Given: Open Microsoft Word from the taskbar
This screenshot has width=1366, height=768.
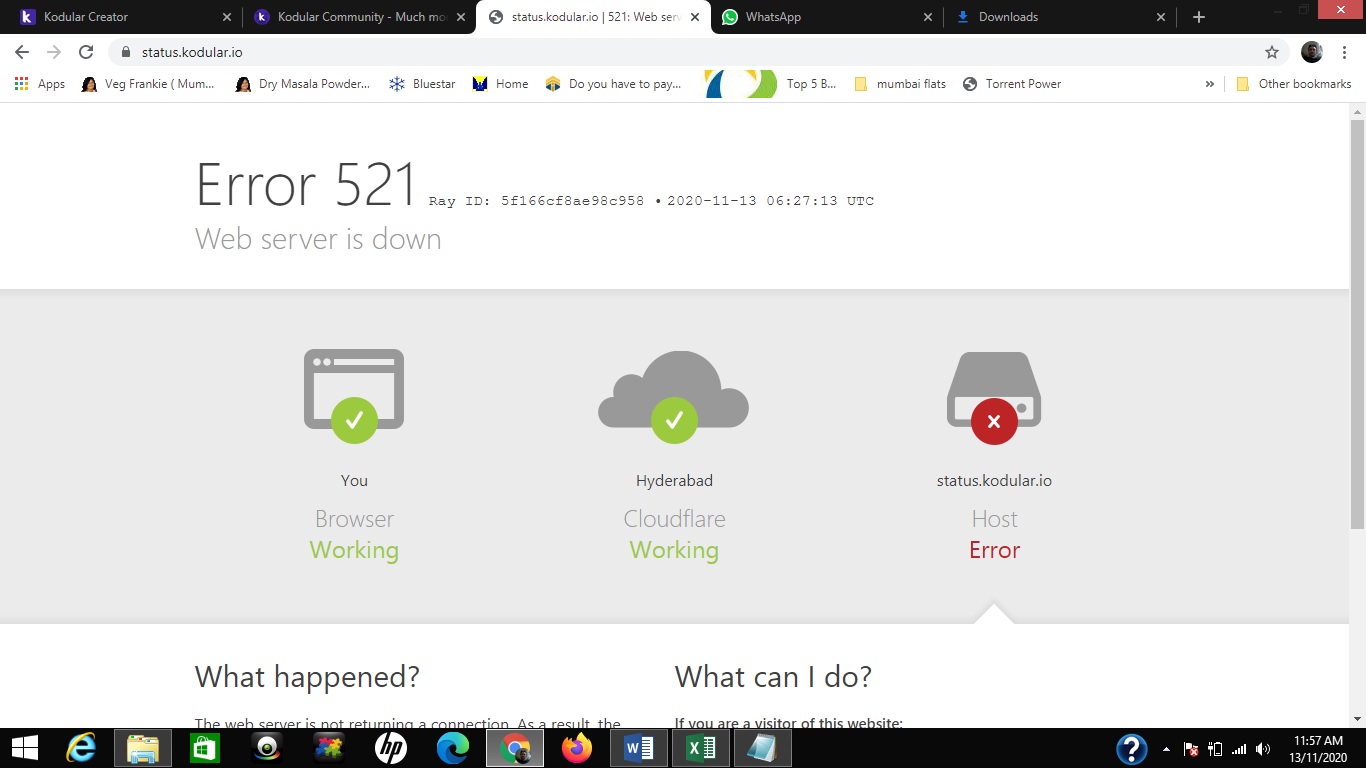Looking at the screenshot, I should (x=639, y=748).
